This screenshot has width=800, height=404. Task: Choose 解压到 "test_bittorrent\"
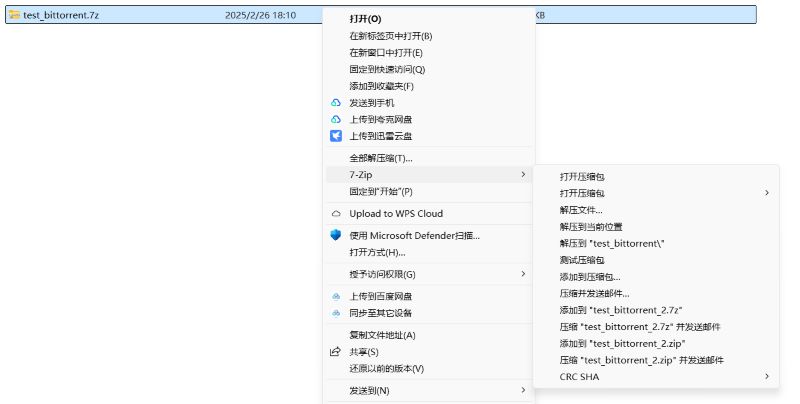click(x=612, y=243)
